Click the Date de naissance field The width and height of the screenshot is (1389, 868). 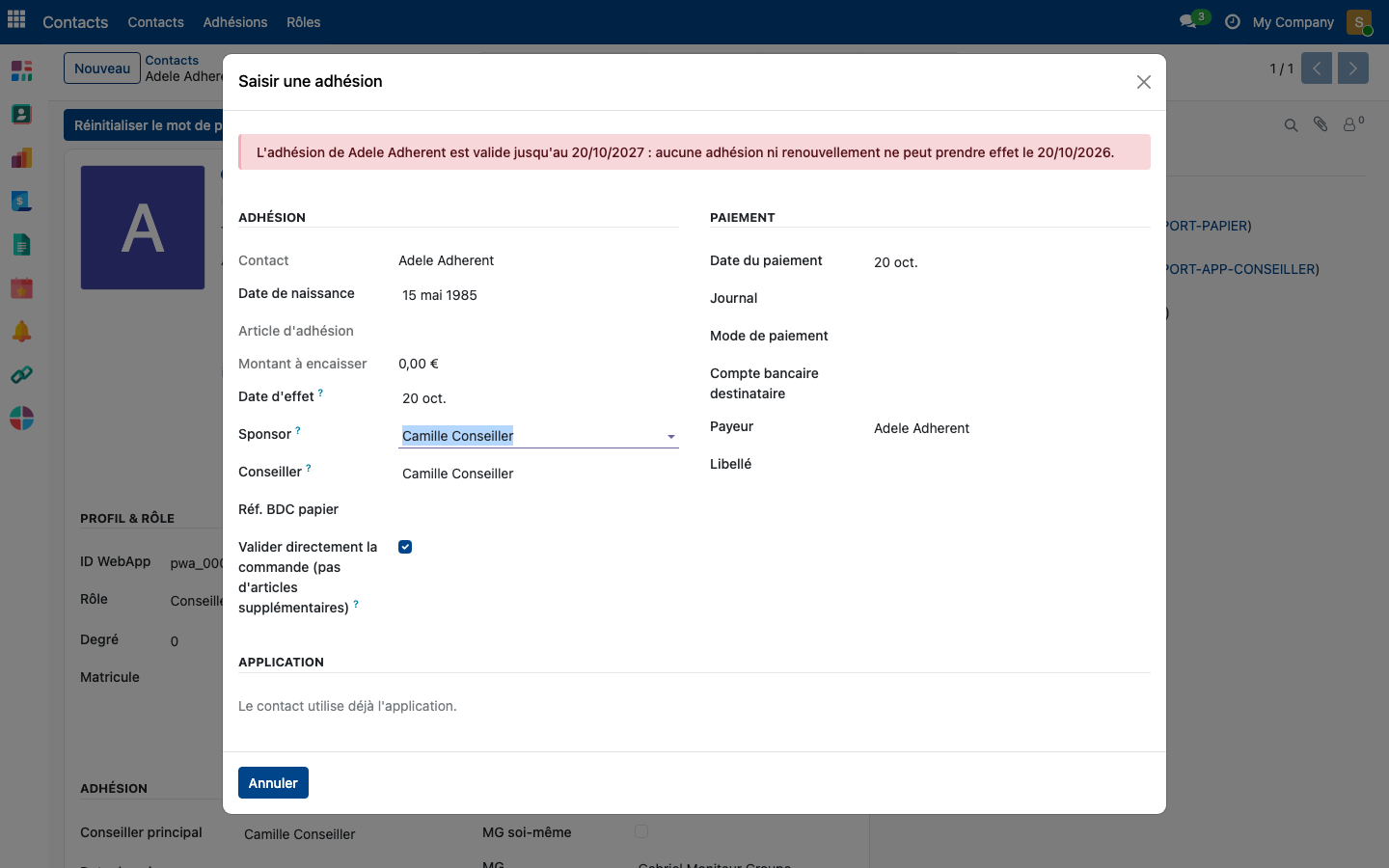(538, 295)
